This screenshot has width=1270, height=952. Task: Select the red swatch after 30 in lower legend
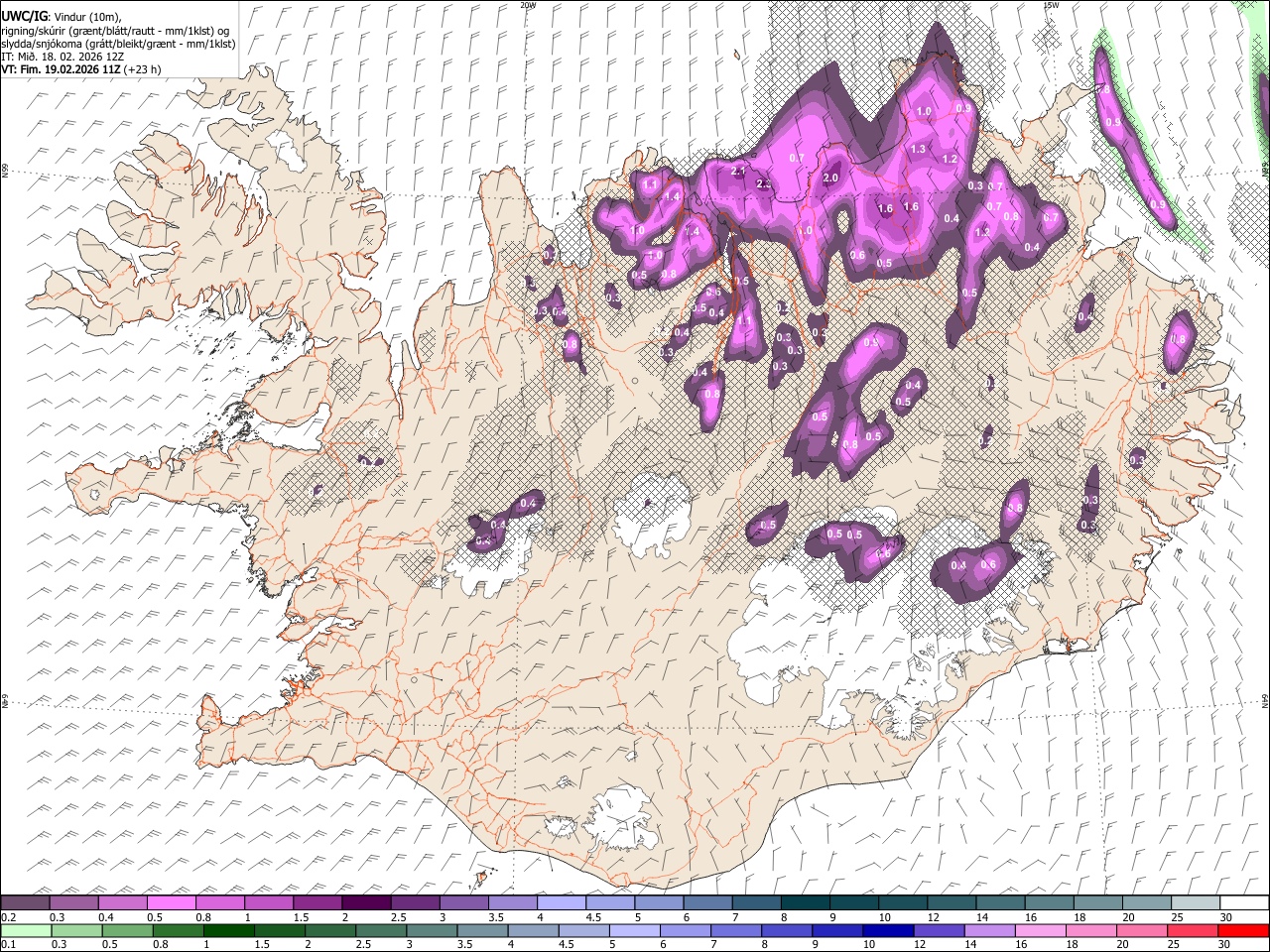(x=1242, y=930)
